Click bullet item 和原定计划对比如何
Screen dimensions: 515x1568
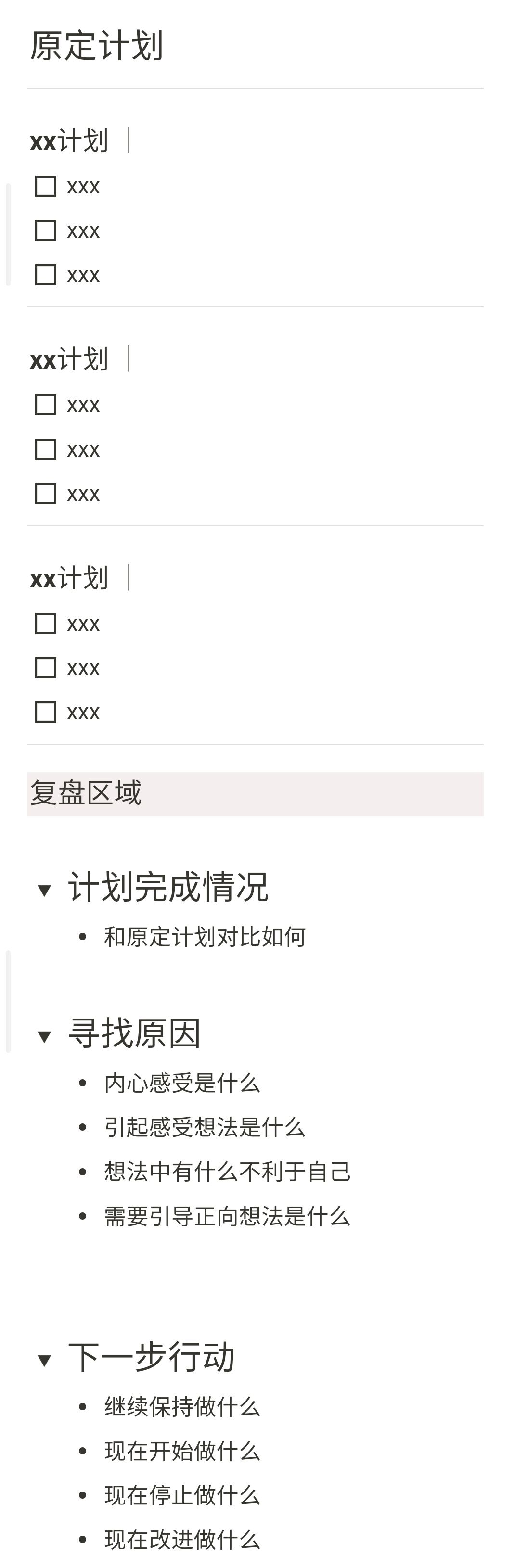point(205,937)
